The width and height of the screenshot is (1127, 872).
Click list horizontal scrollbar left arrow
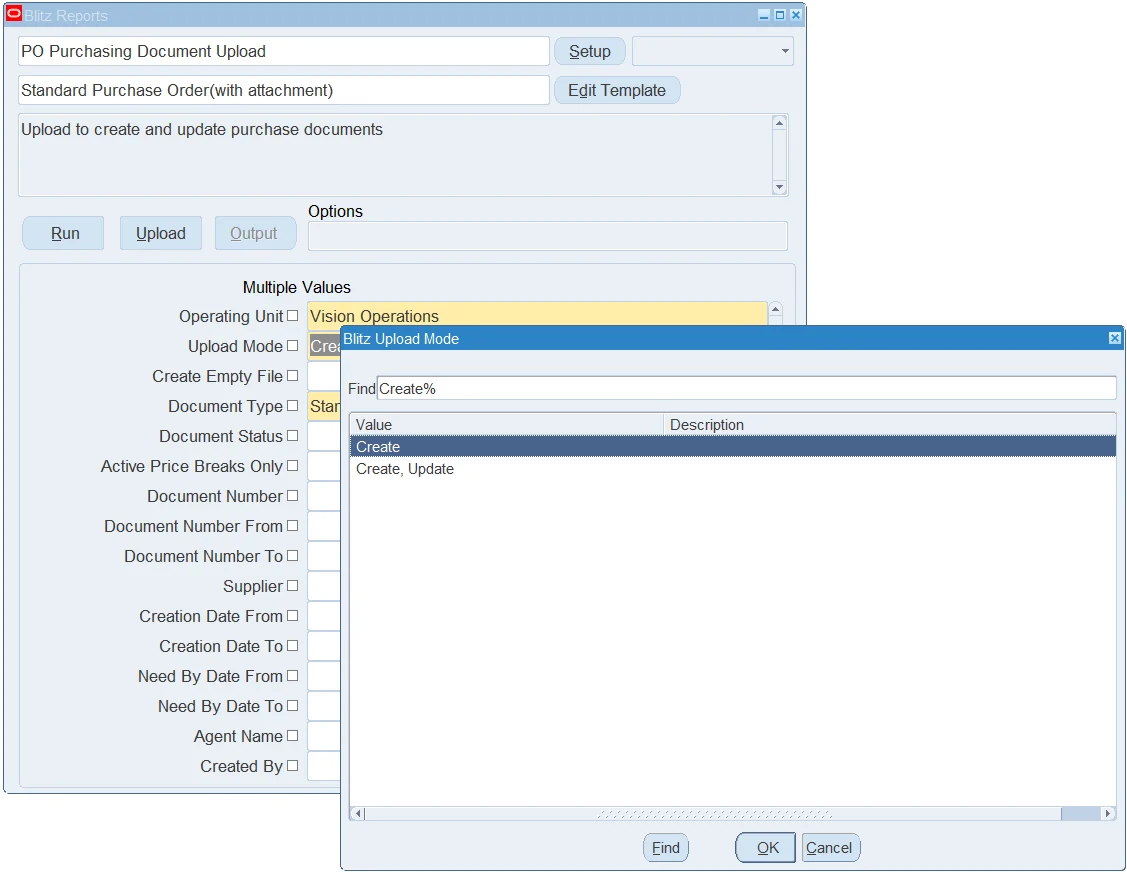tap(357, 814)
